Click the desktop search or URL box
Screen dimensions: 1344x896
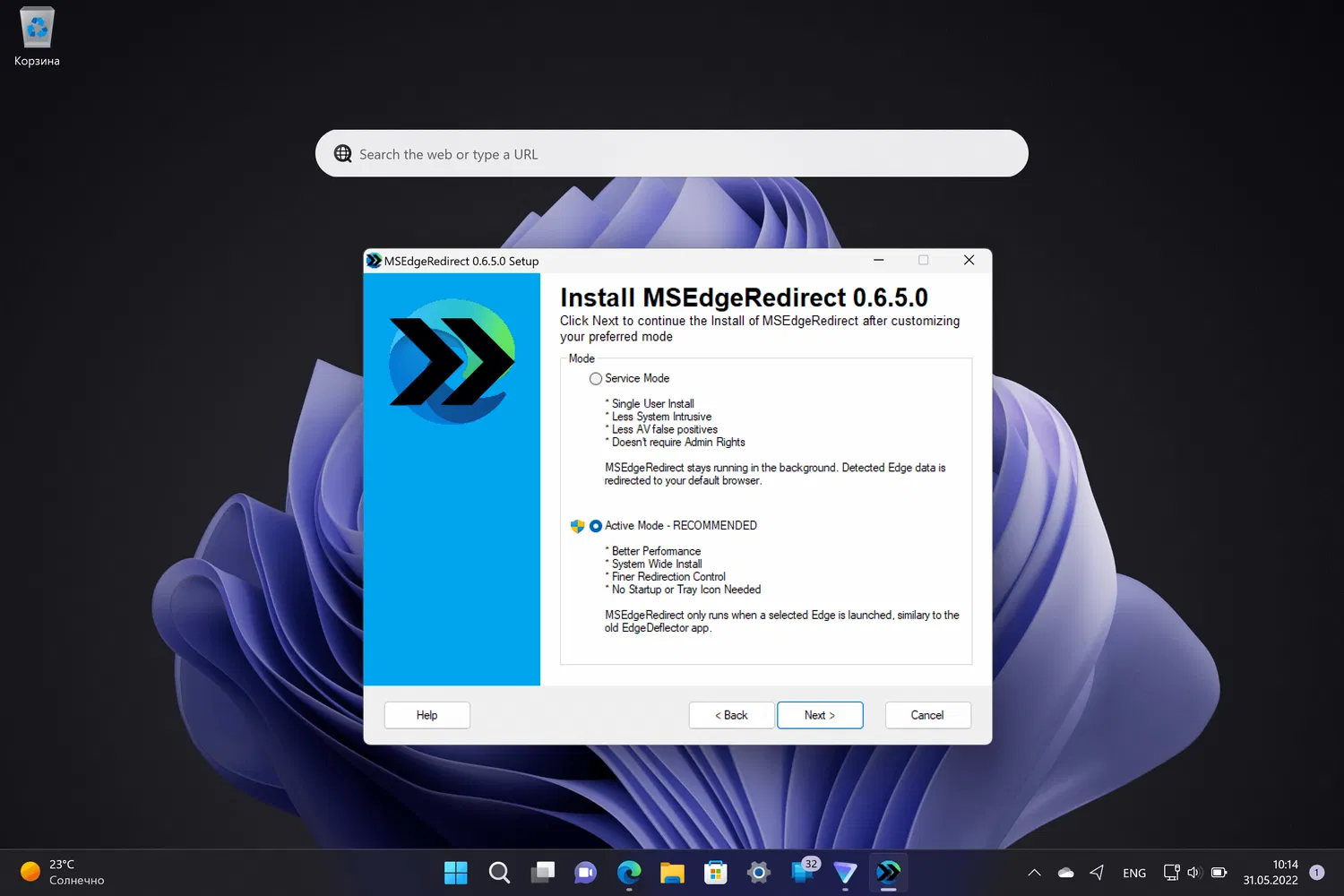[x=672, y=153]
